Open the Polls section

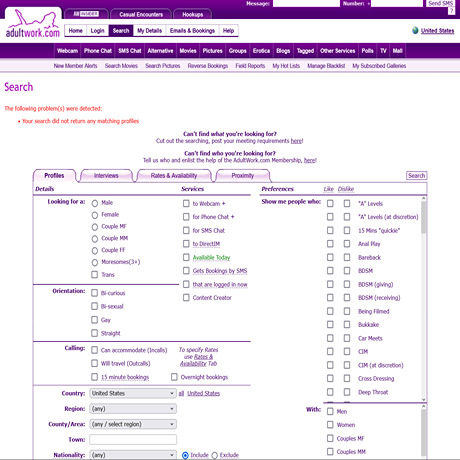point(367,51)
